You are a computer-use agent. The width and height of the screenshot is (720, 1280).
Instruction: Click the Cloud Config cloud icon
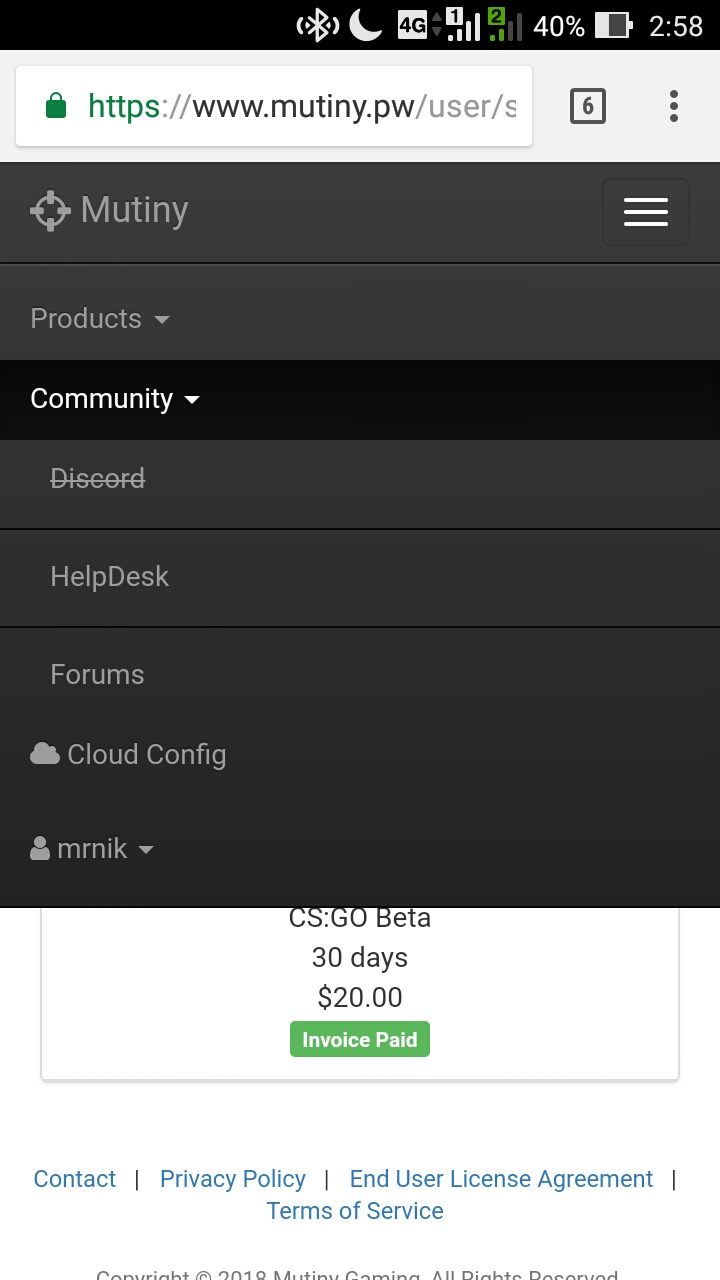tap(45, 754)
